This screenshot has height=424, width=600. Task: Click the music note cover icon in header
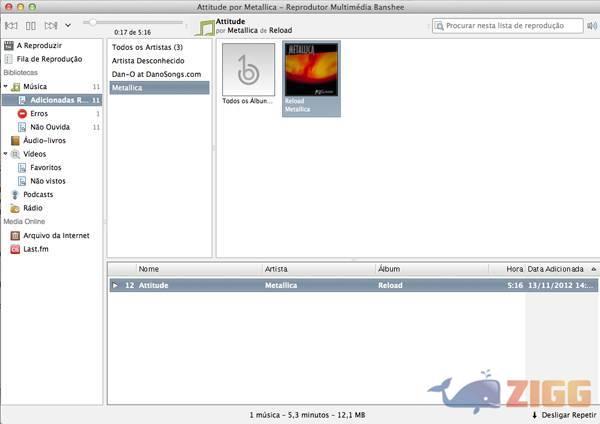(x=205, y=28)
